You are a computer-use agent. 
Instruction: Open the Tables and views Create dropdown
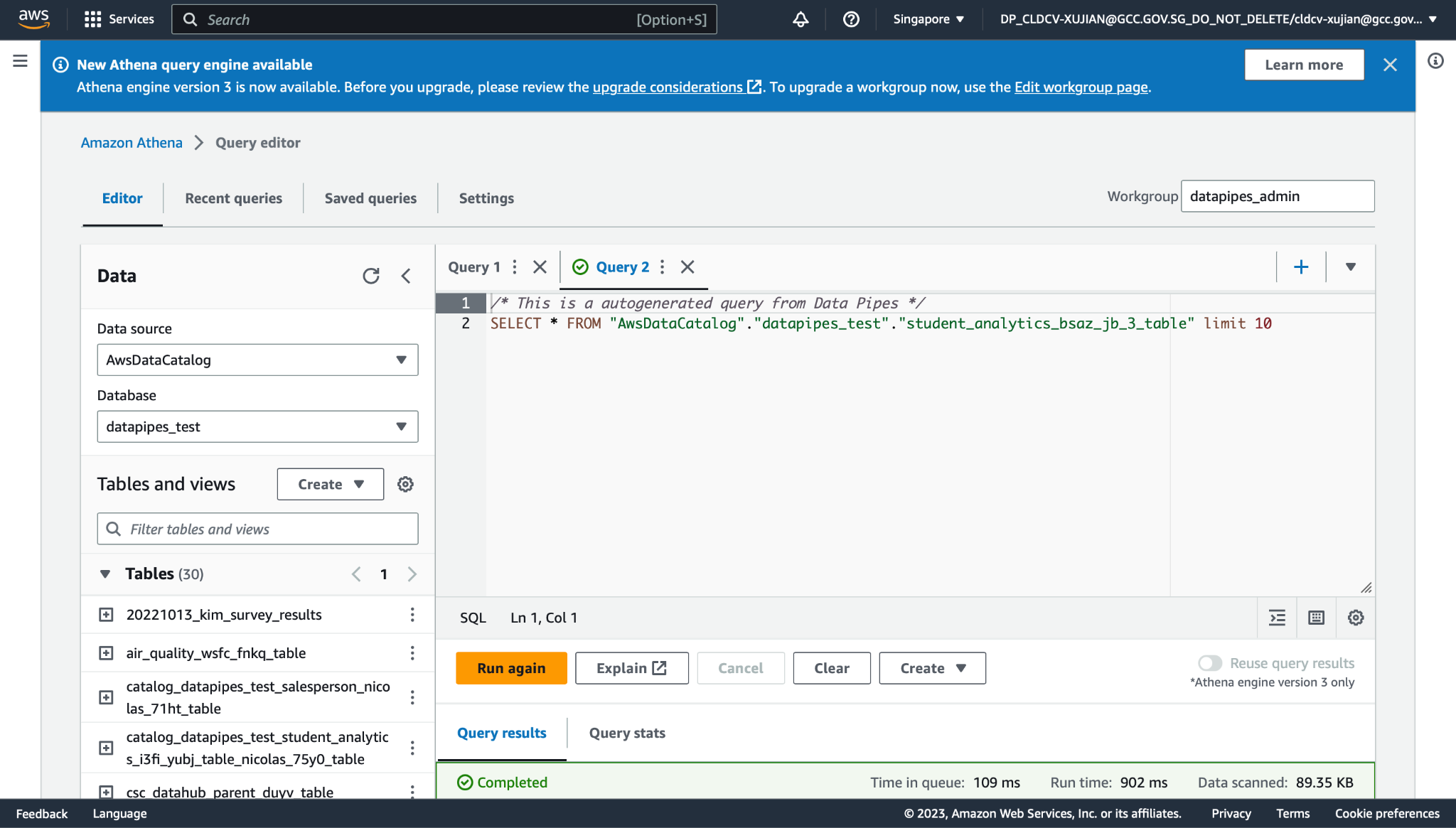(x=331, y=484)
